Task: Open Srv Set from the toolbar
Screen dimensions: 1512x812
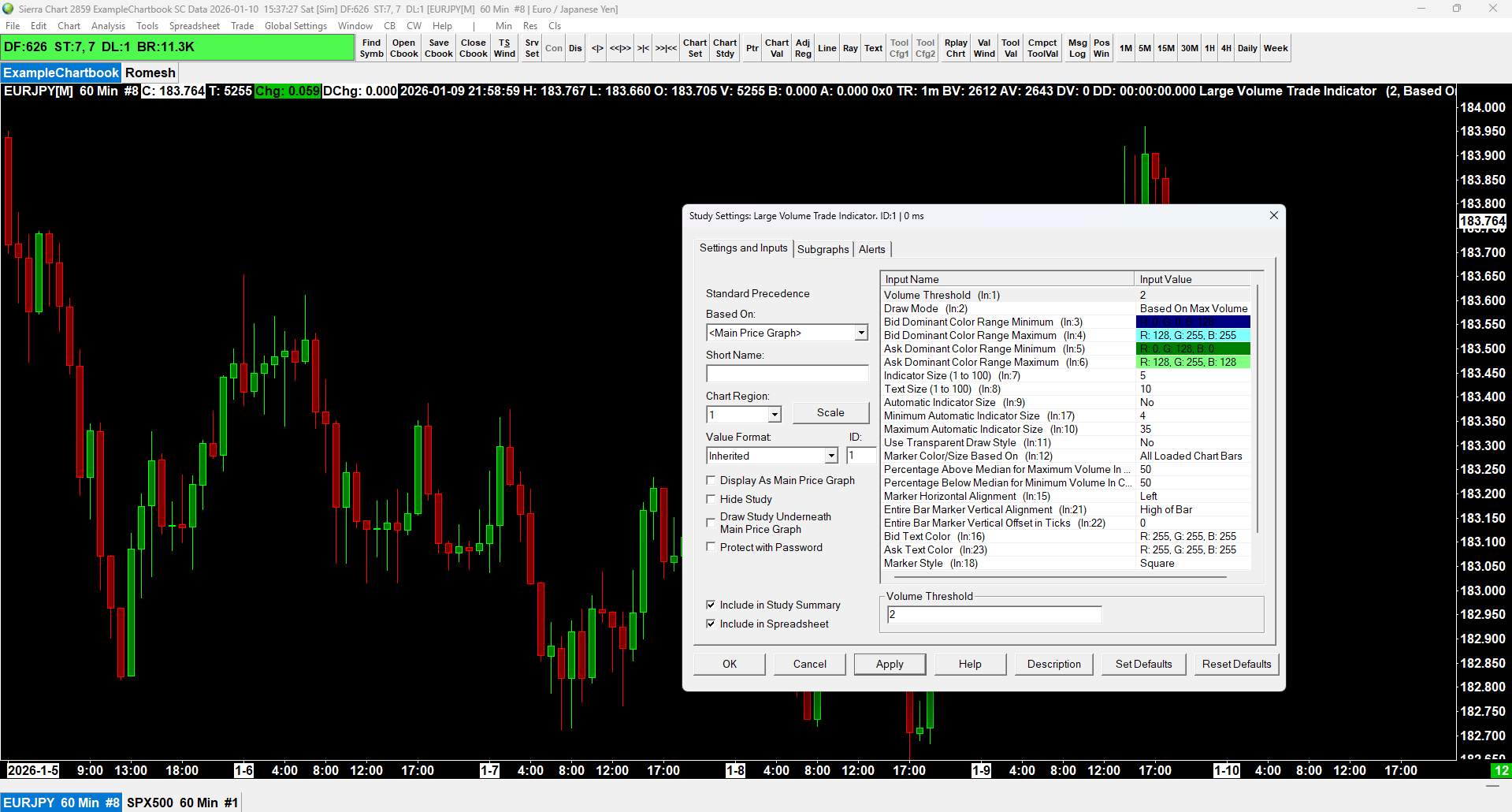Action: pyautogui.click(x=532, y=48)
